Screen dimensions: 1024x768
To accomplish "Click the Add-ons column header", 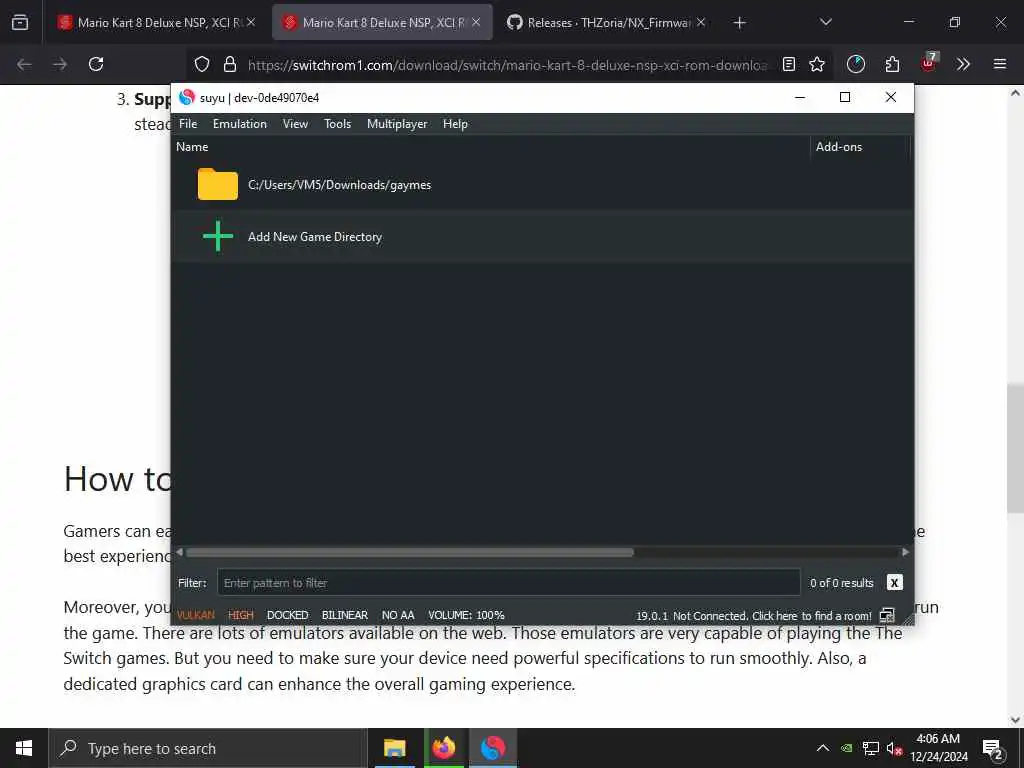I will [839, 147].
